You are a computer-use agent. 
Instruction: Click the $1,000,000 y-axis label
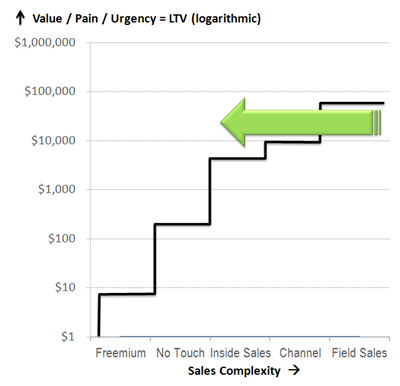pyautogui.click(x=45, y=43)
